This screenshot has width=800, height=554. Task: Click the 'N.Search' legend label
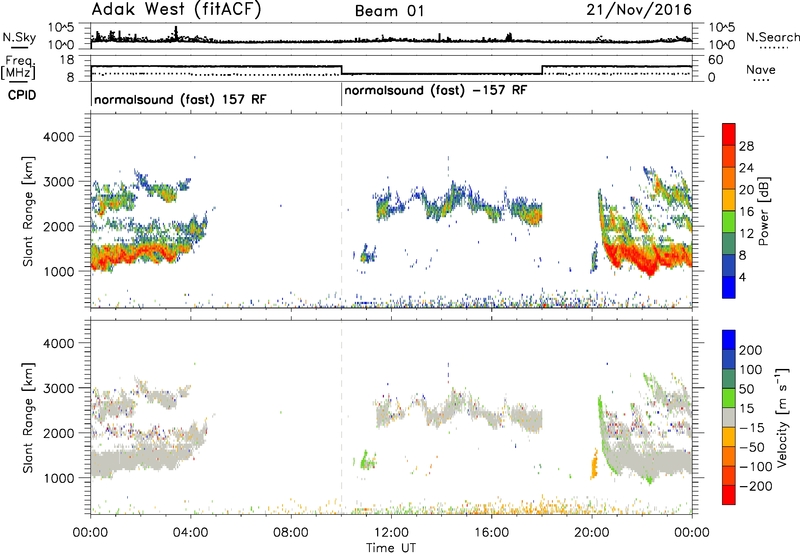[x=773, y=37]
